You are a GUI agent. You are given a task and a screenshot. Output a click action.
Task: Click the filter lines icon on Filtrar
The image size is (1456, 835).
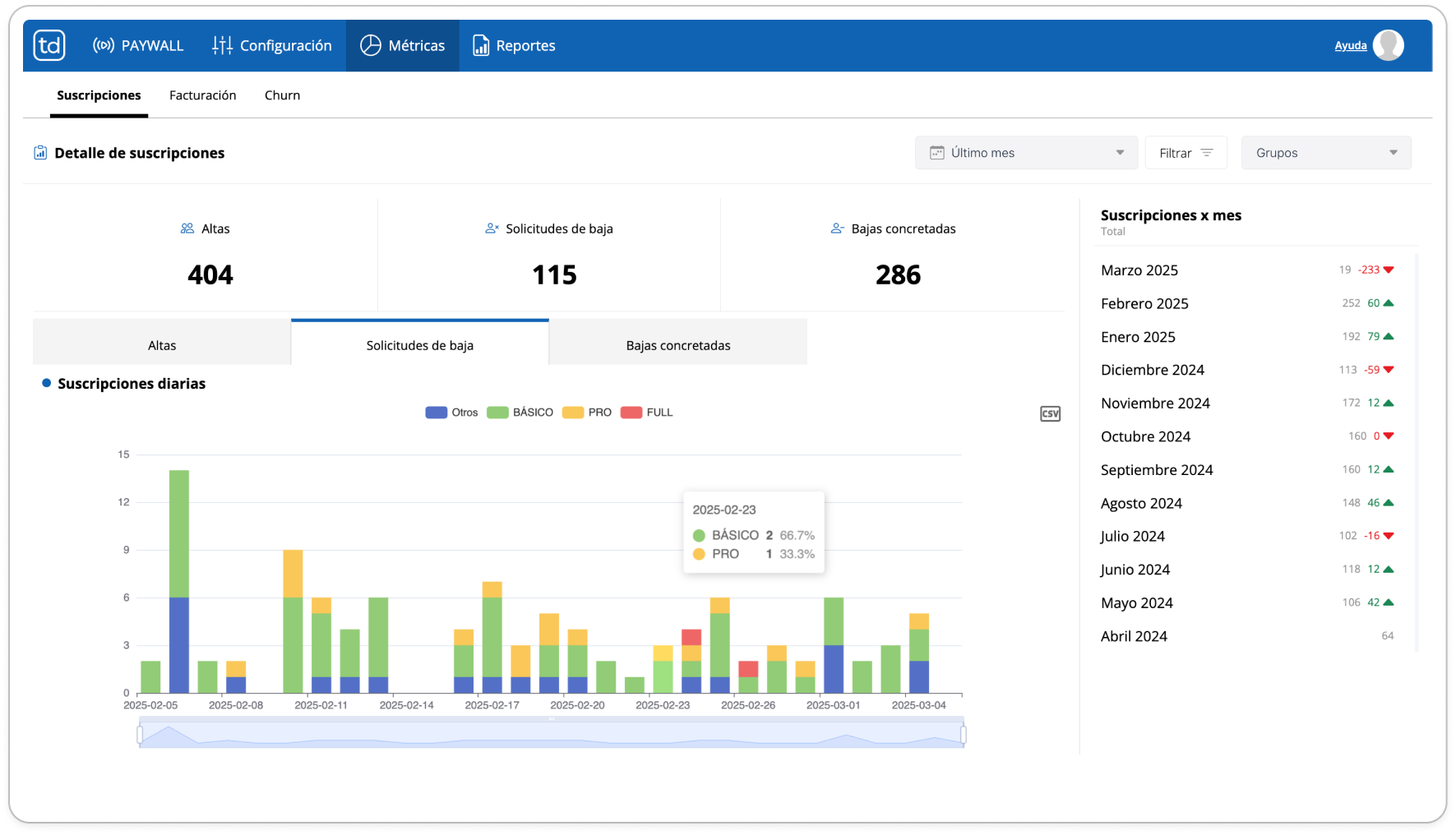(x=1207, y=153)
